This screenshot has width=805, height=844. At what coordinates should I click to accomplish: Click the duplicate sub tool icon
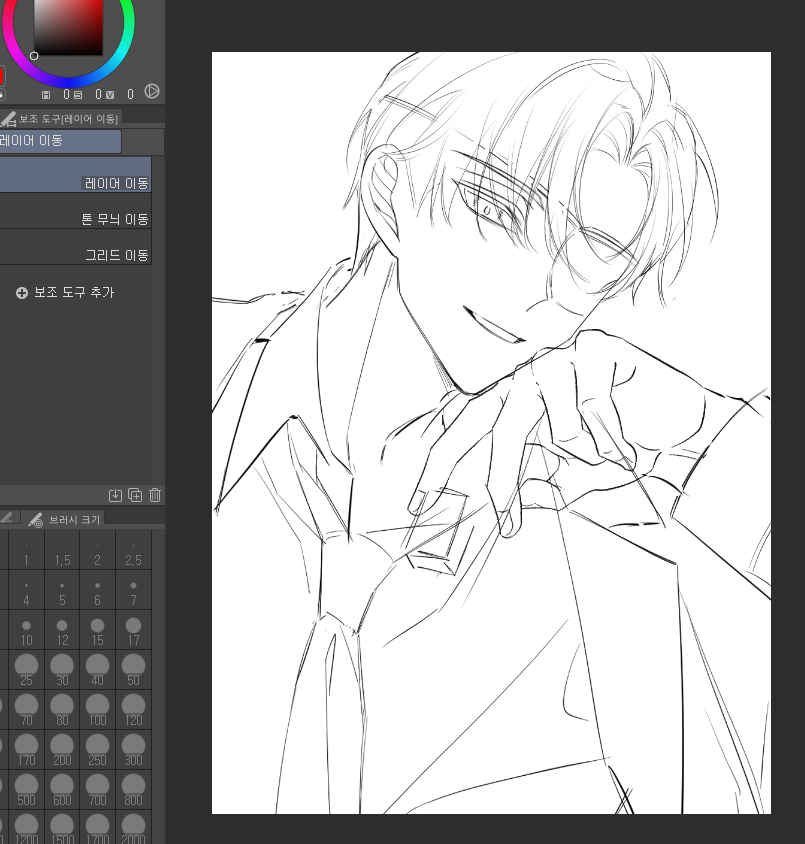(x=135, y=495)
